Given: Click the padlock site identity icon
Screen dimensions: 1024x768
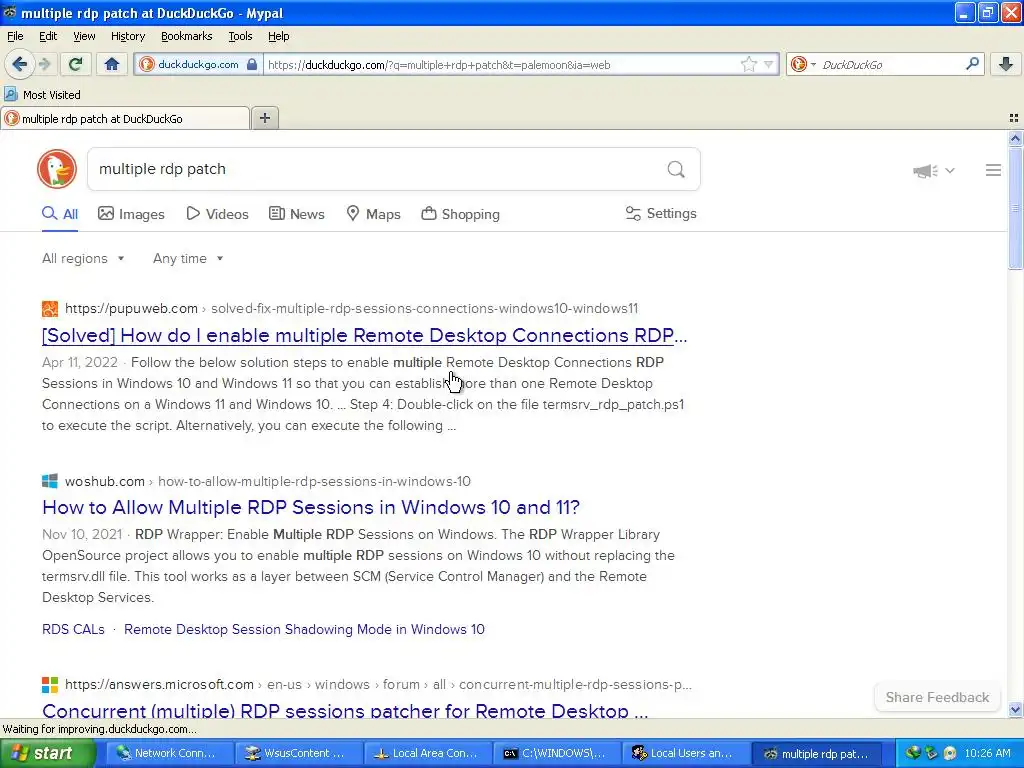Looking at the screenshot, I should coord(252,64).
